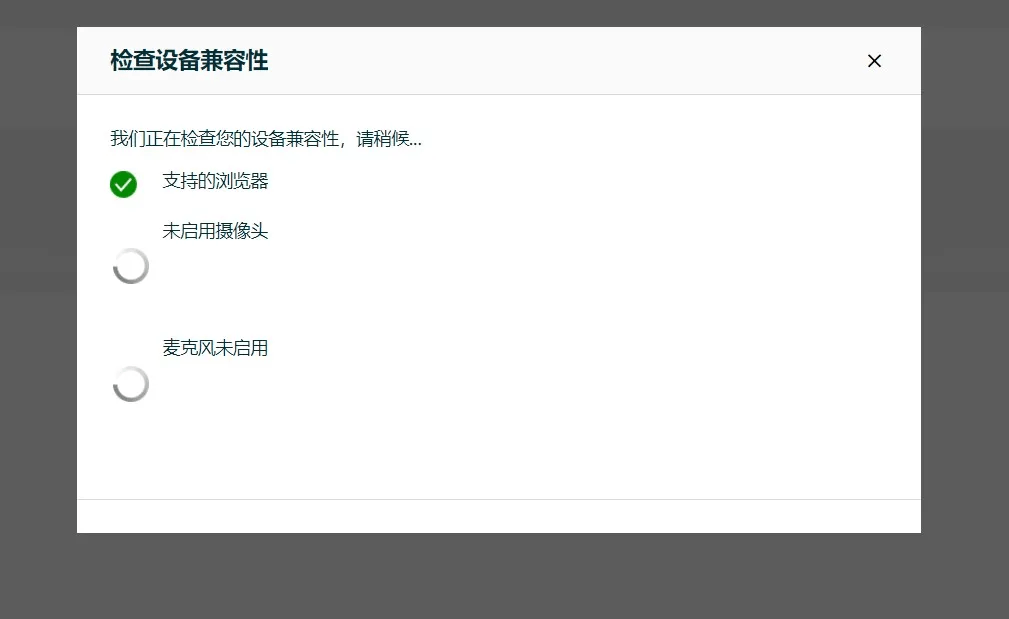Click the divider line below dialog header
This screenshot has width=1009, height=619.
(x=500, y=94)
